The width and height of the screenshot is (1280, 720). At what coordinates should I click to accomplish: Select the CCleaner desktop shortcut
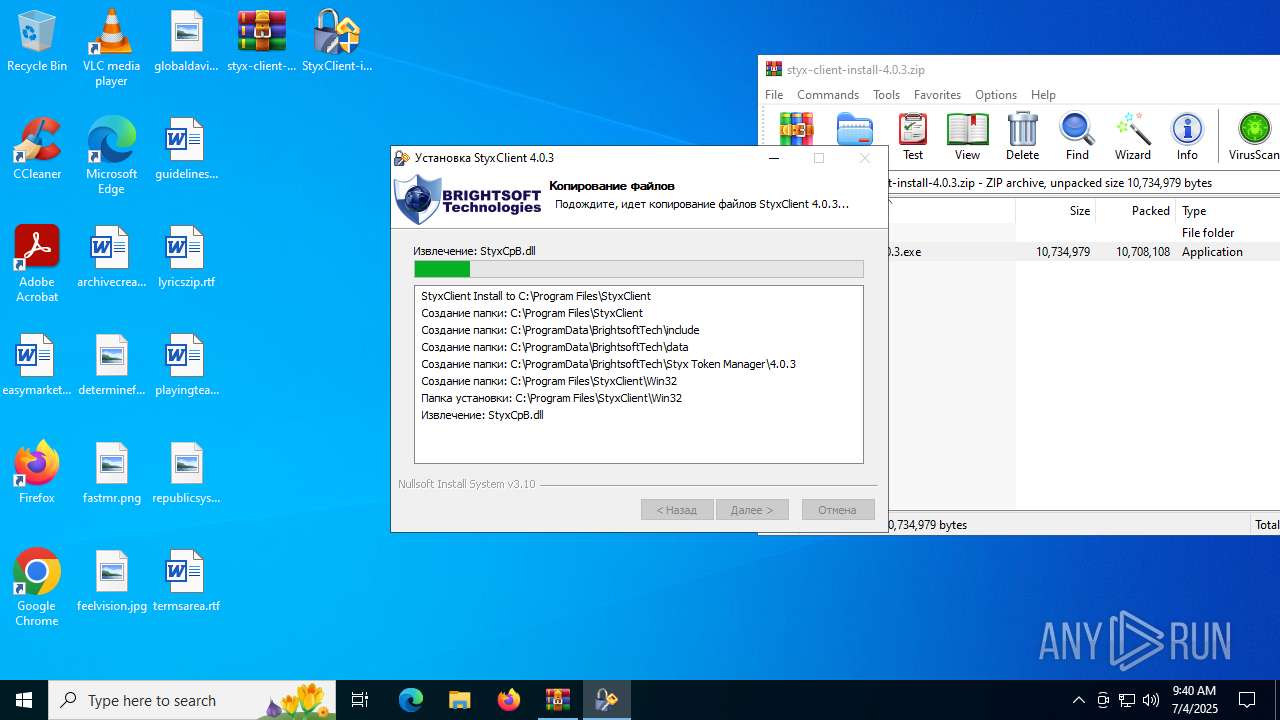pos(37,149)
